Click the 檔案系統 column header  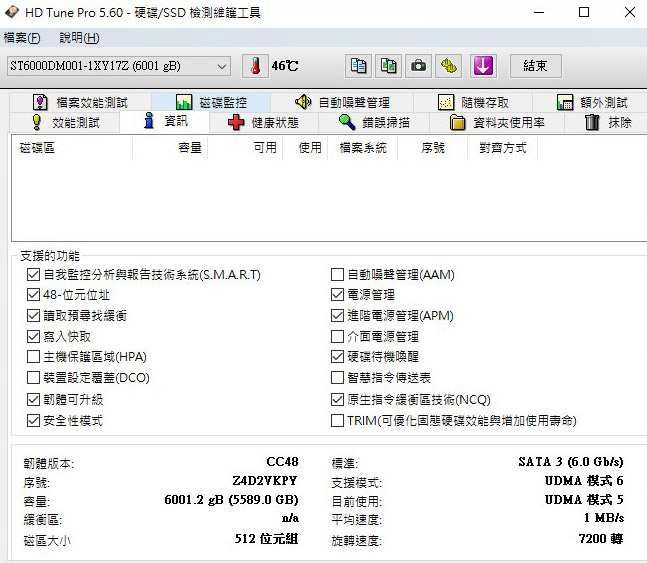tap(362, 148)
